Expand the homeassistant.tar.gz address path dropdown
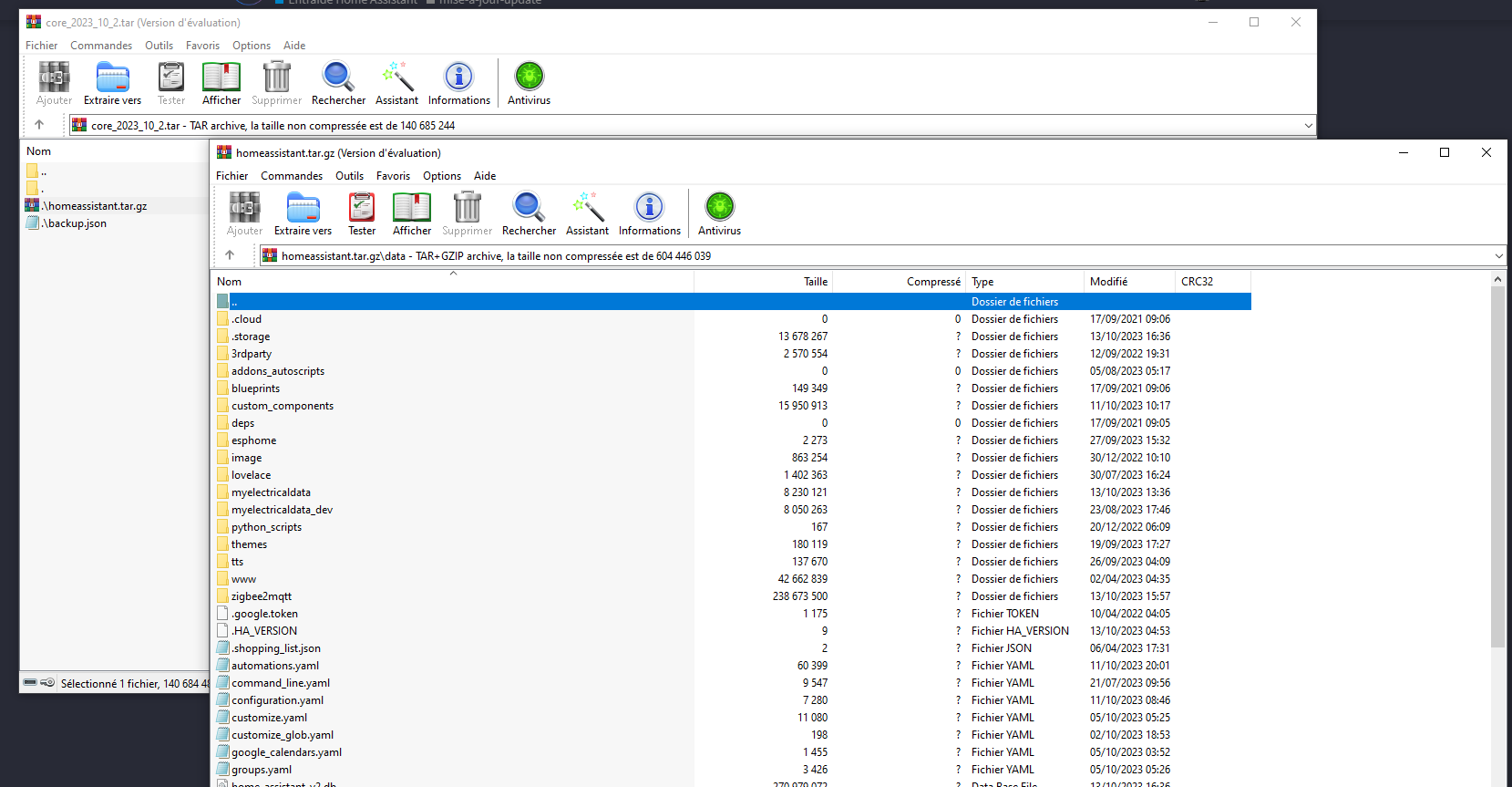 tap(1499, 256)
